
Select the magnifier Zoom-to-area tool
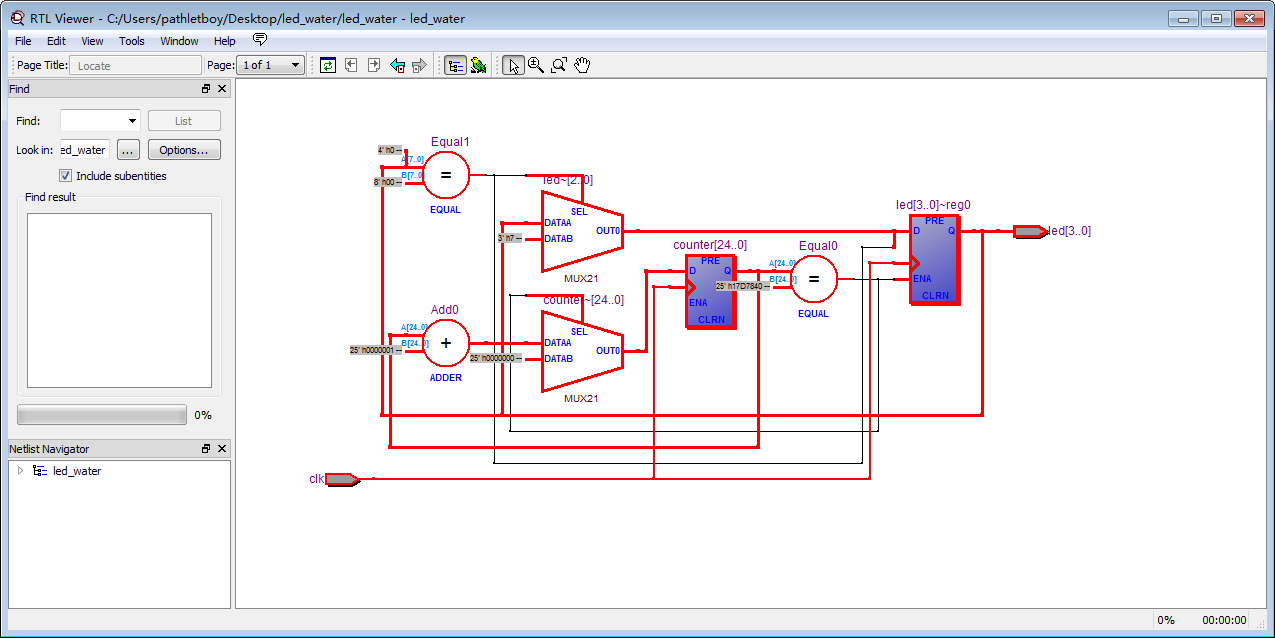point(559,65)
